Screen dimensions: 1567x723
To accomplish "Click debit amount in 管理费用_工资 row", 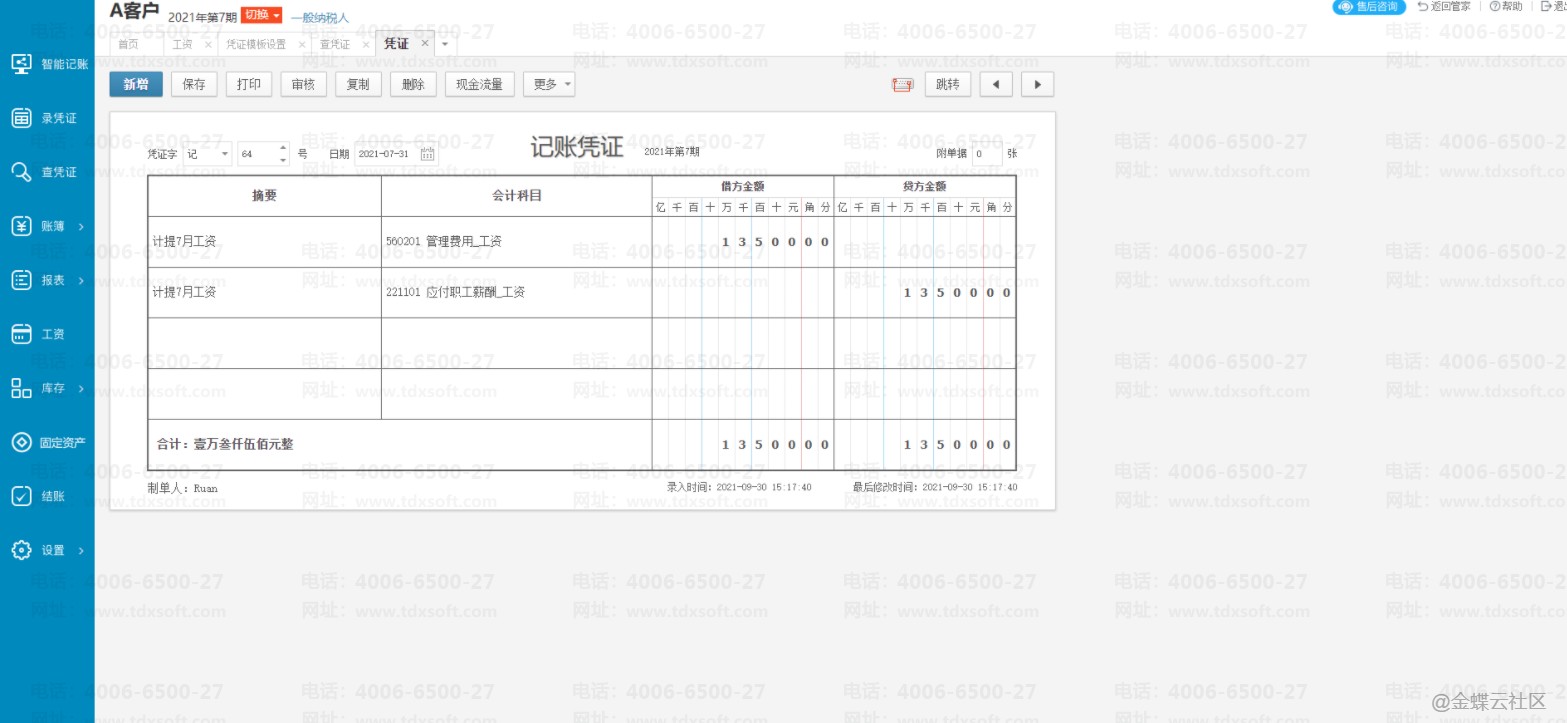I will pyautogui.click(x=743, y=242).
